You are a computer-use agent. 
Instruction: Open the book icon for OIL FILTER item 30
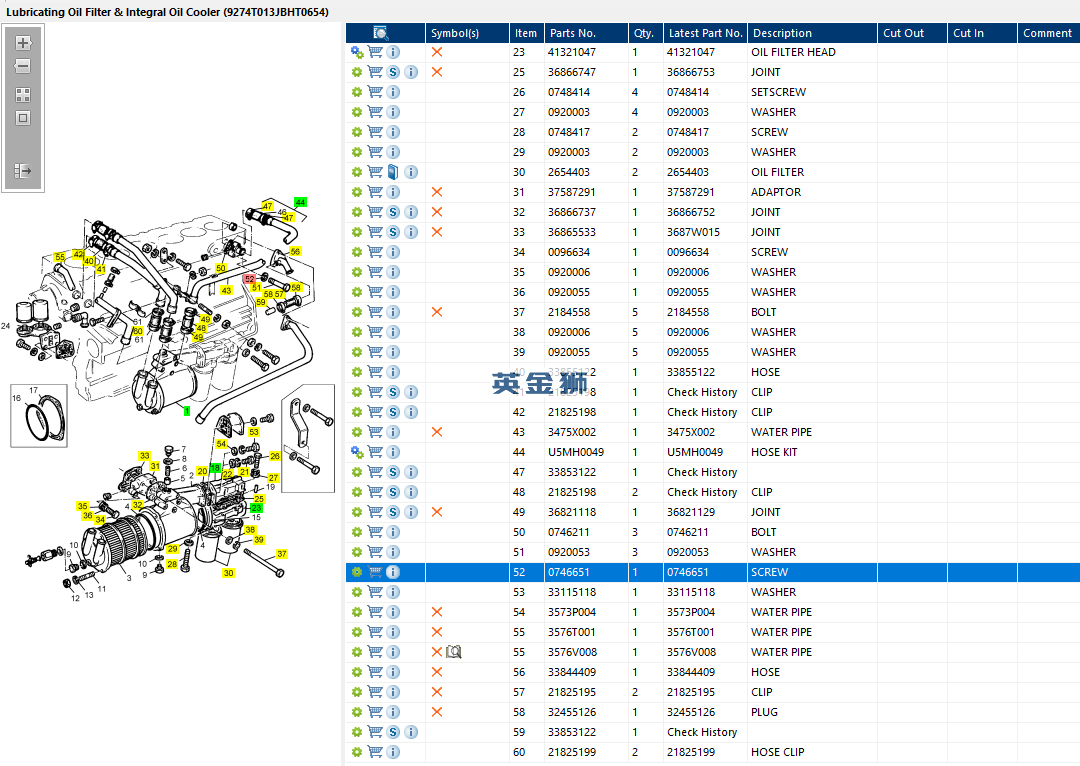[x=393, y=172]
